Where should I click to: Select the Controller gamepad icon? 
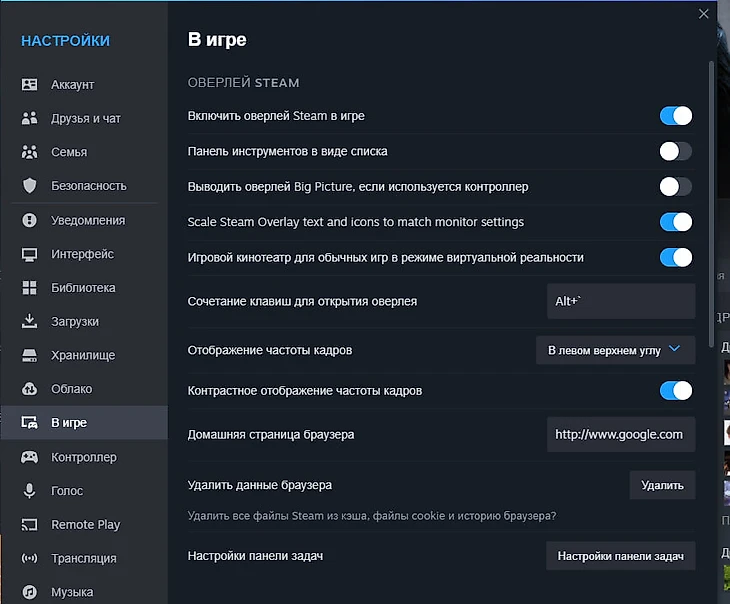30,457
